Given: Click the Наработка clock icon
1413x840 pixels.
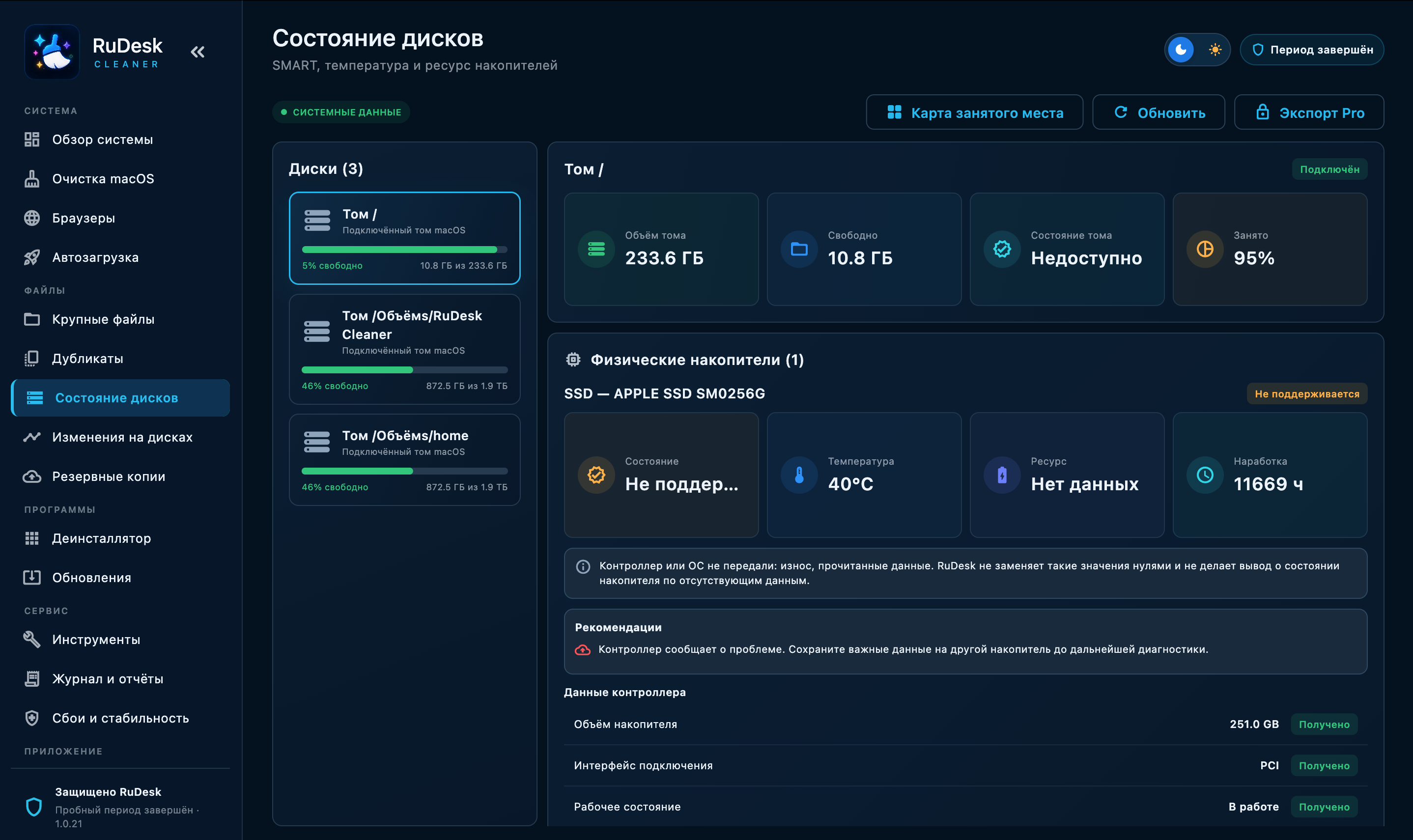Looking at the screenshot, I should tap(1205, 475).
